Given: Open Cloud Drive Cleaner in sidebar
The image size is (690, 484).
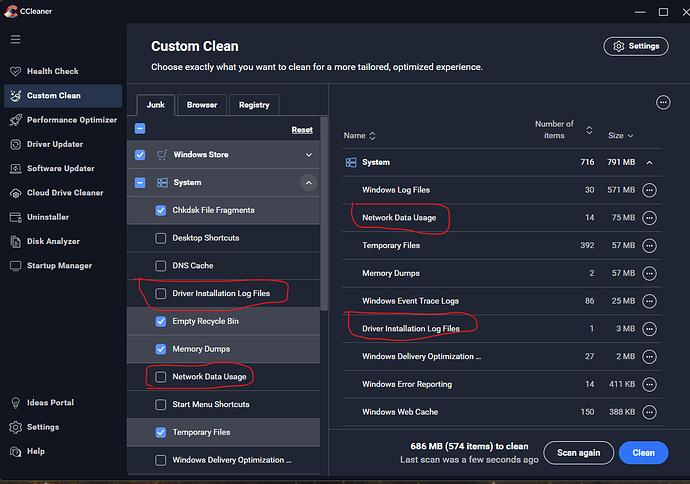Looking at the screenshot, I should click(x=64, y=193).
